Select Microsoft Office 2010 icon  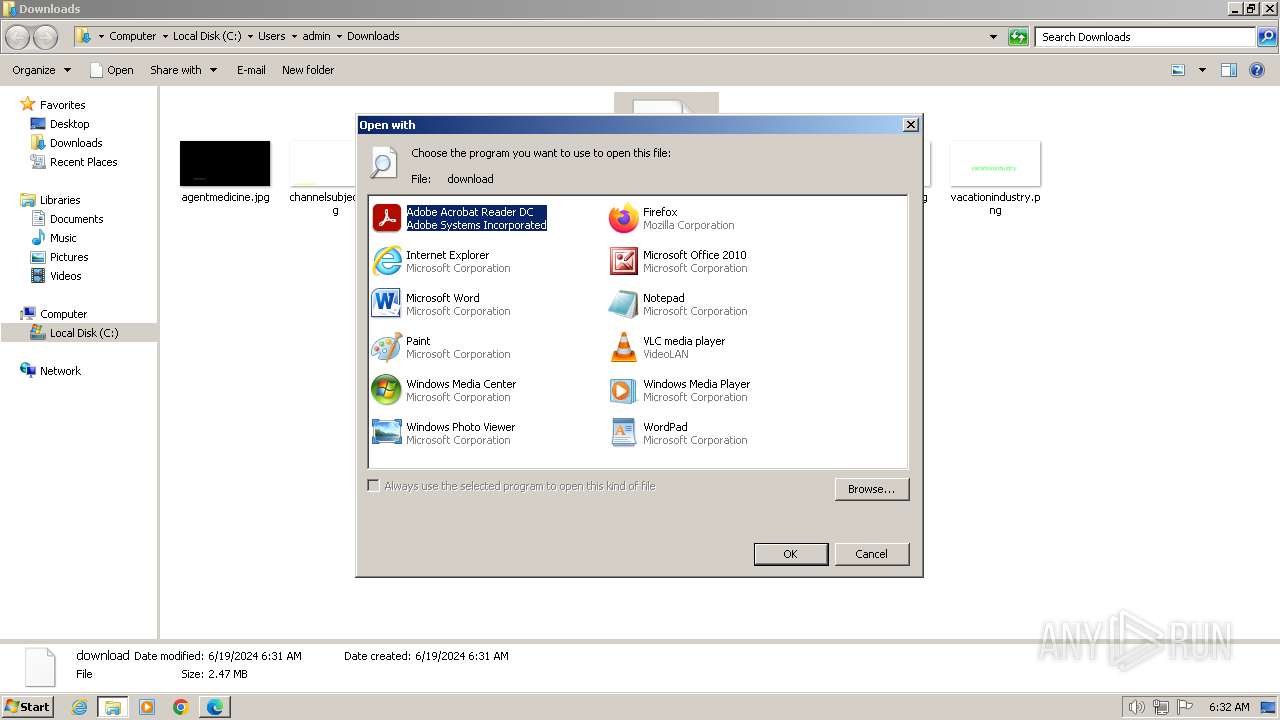[623, 261]
